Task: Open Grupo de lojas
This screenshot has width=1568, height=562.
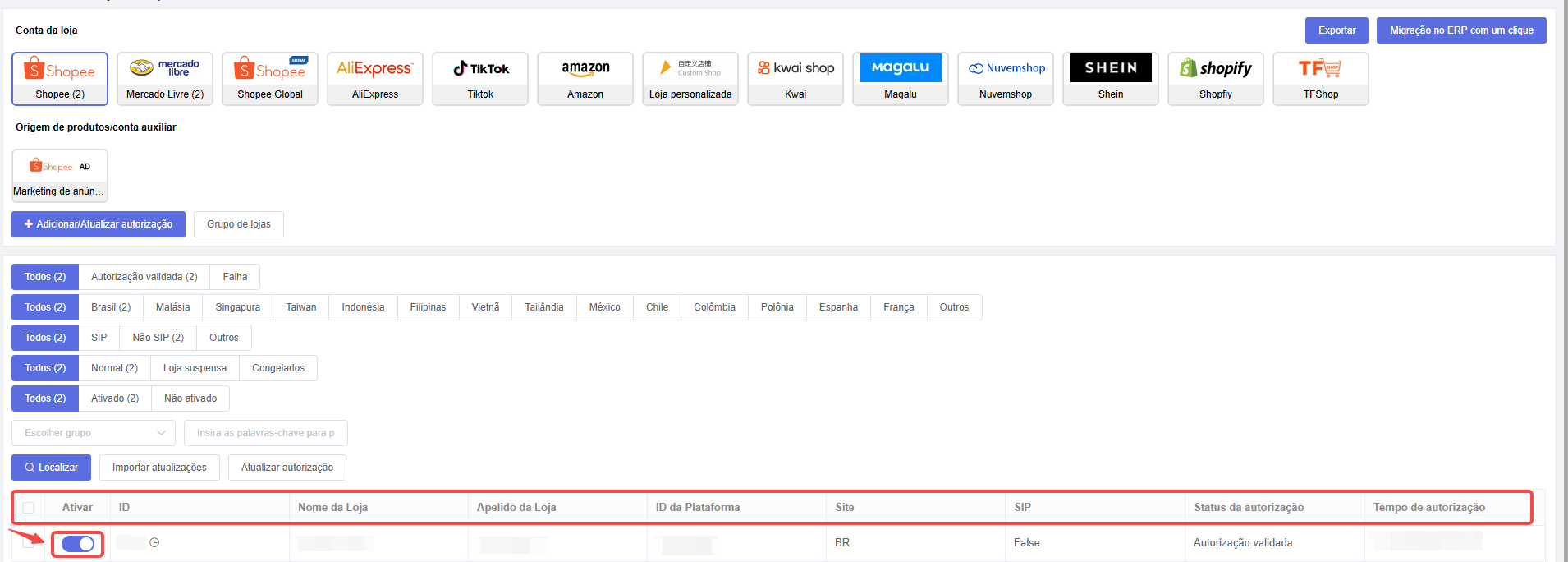Action: (239, 224)
